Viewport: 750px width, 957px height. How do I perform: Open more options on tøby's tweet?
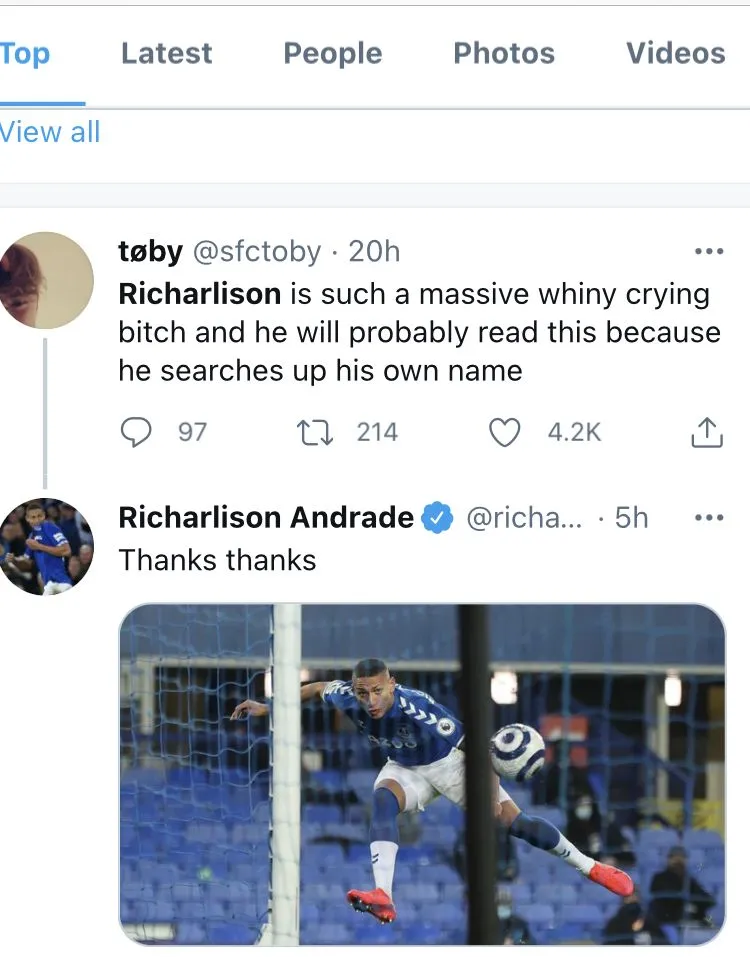point(708,252)
